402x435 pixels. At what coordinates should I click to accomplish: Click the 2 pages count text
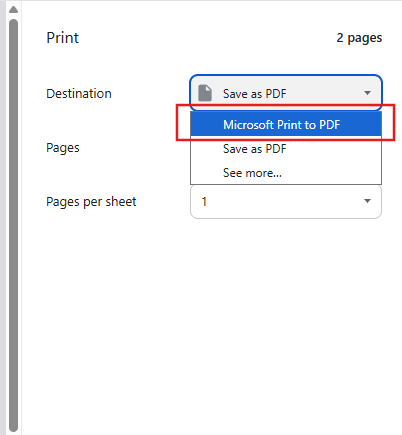[359, 38]
